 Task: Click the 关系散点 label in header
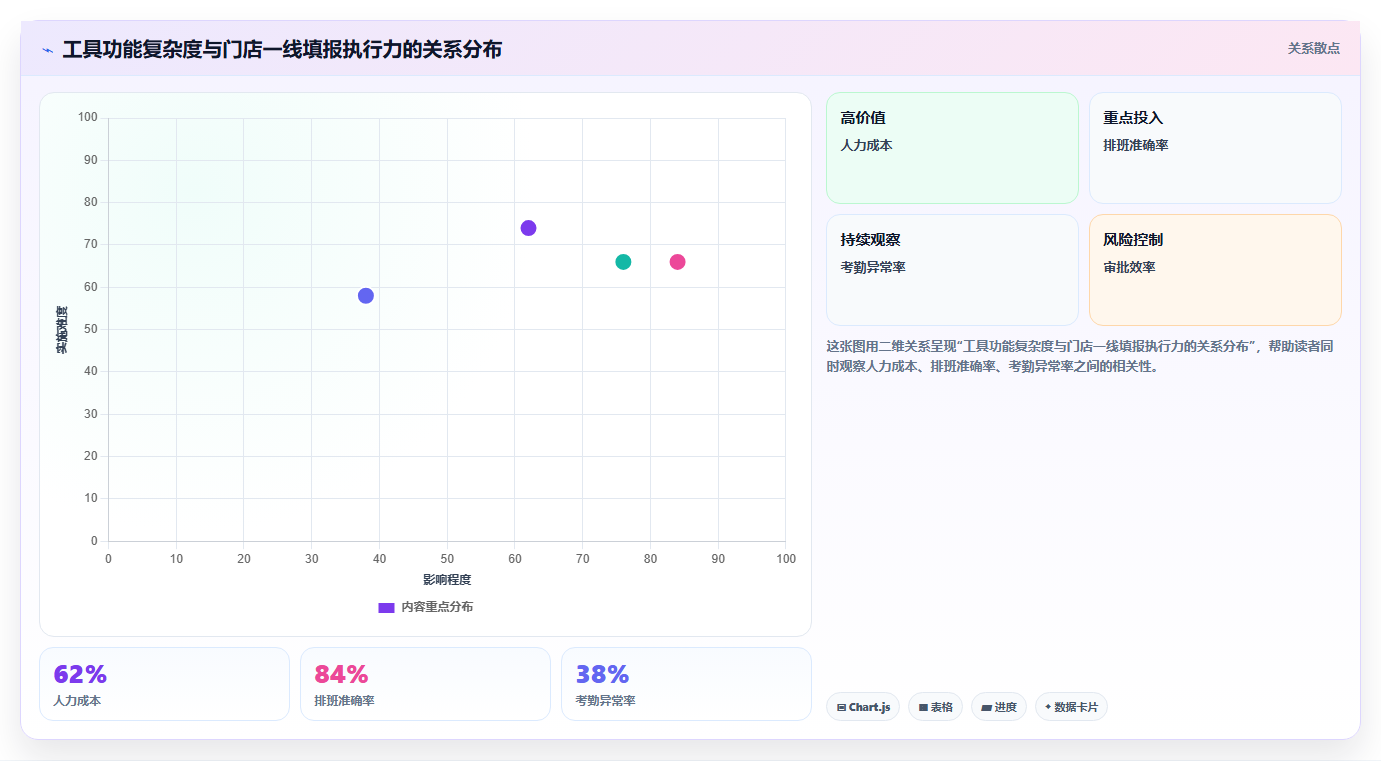(1313, 48)
